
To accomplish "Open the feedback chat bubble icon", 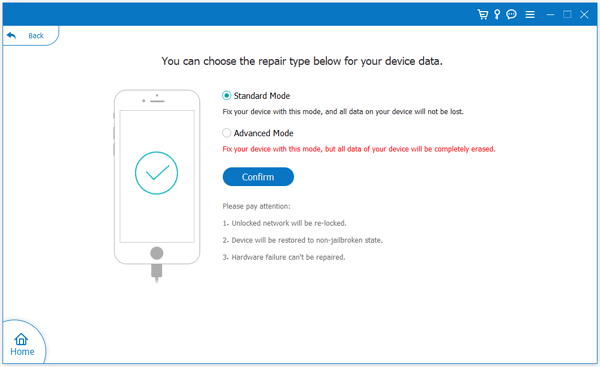I will tap(511, 15).
